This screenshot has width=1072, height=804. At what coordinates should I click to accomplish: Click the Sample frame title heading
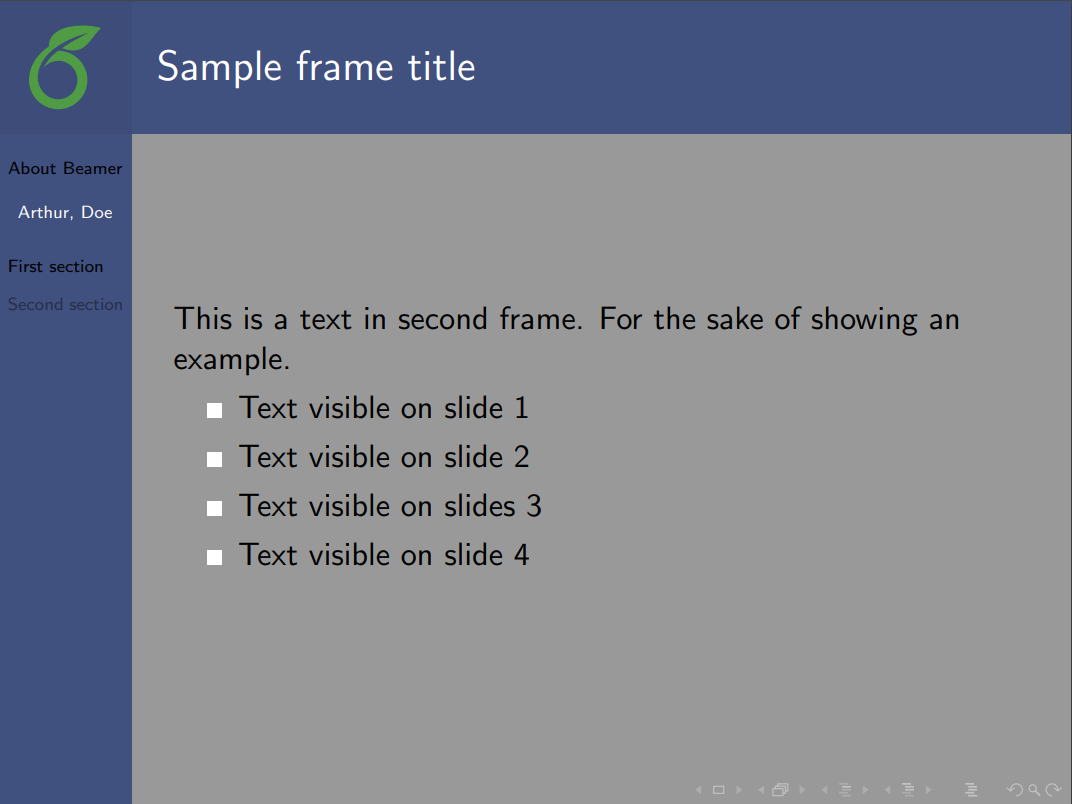click(x=316, y=67)
